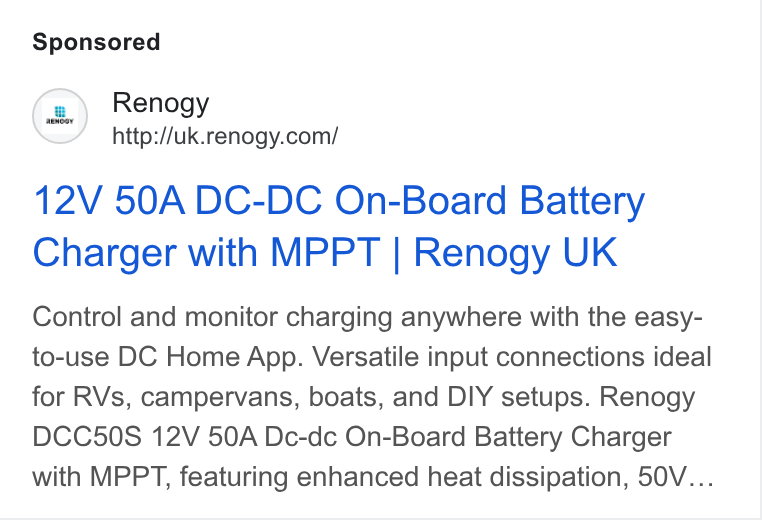The image size is (762, 520).
Task: Click 'DIY setups' in the description
Action: point(519,397)
